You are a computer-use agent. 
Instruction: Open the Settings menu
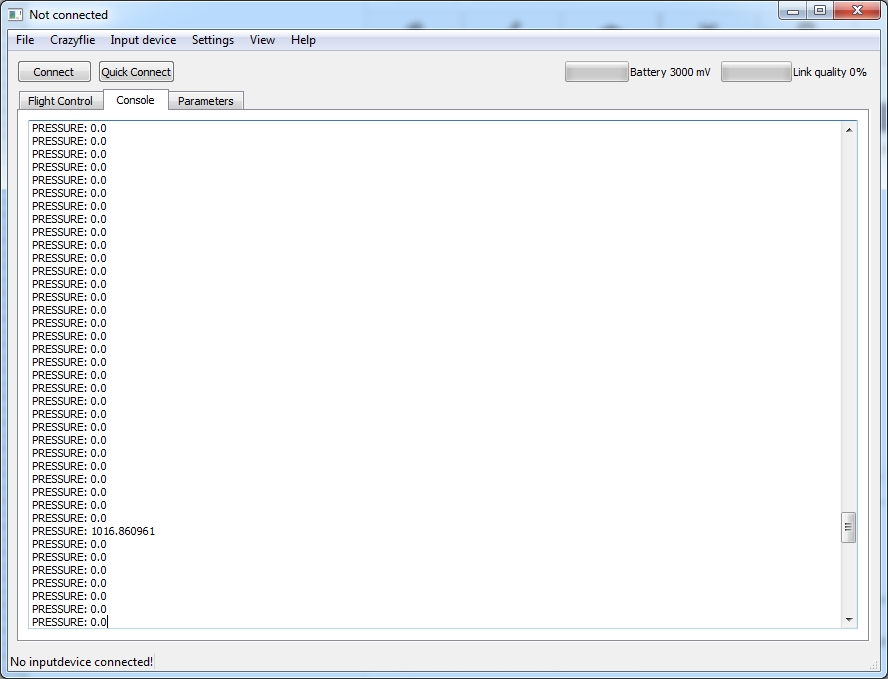coord(213,40)
